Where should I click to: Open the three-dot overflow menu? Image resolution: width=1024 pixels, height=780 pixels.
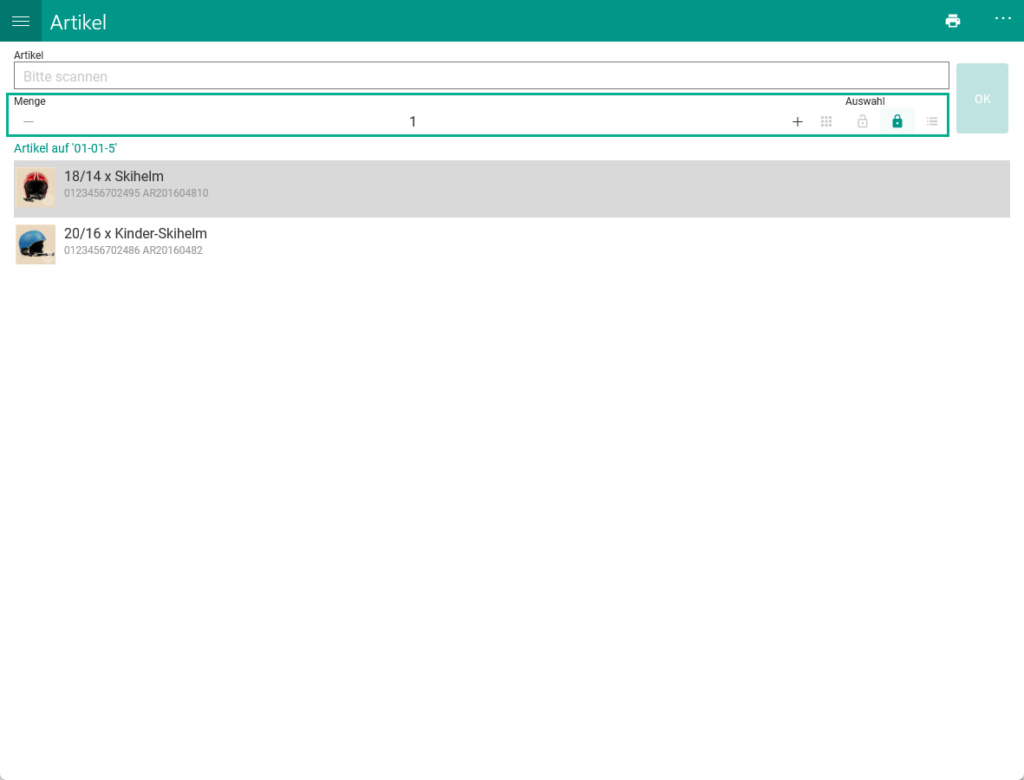1003,19
